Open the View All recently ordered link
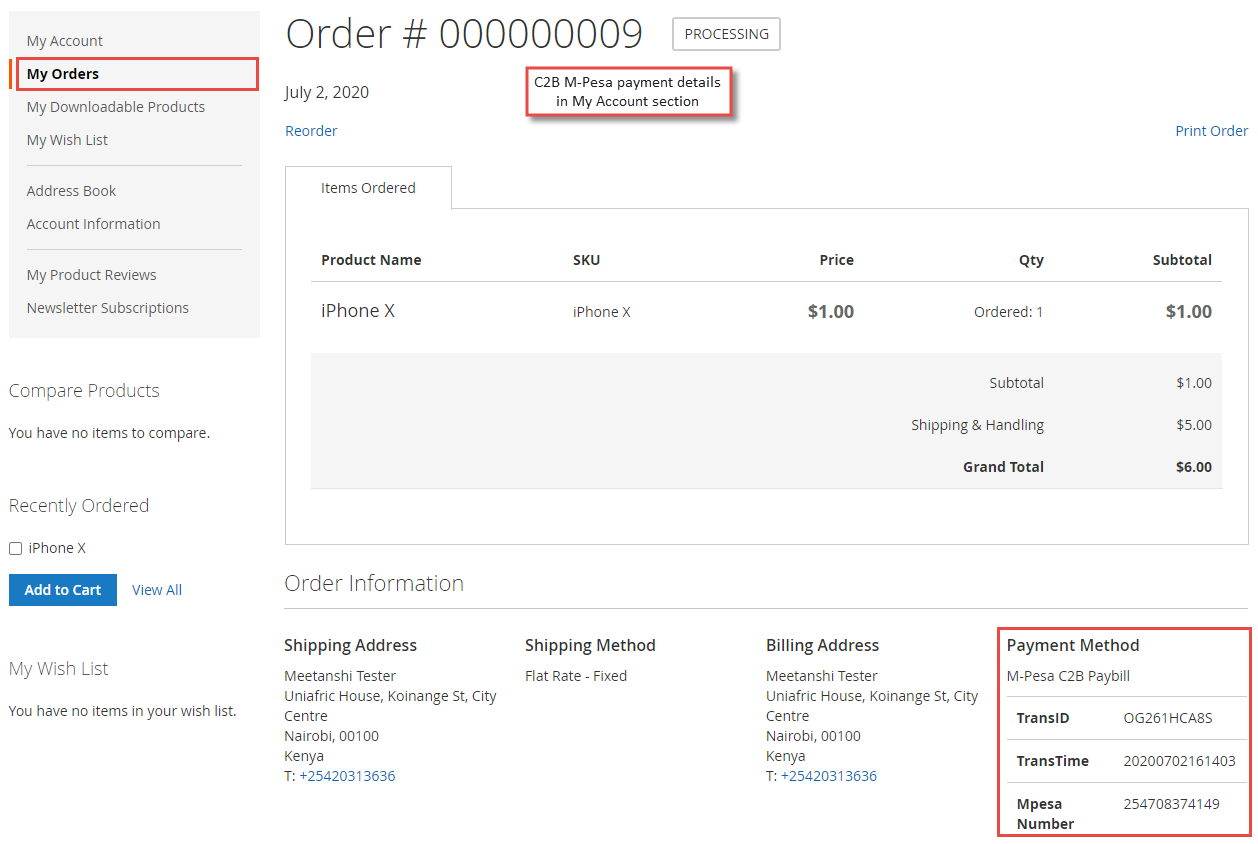 pyautogui.click(x=157, y=590)
